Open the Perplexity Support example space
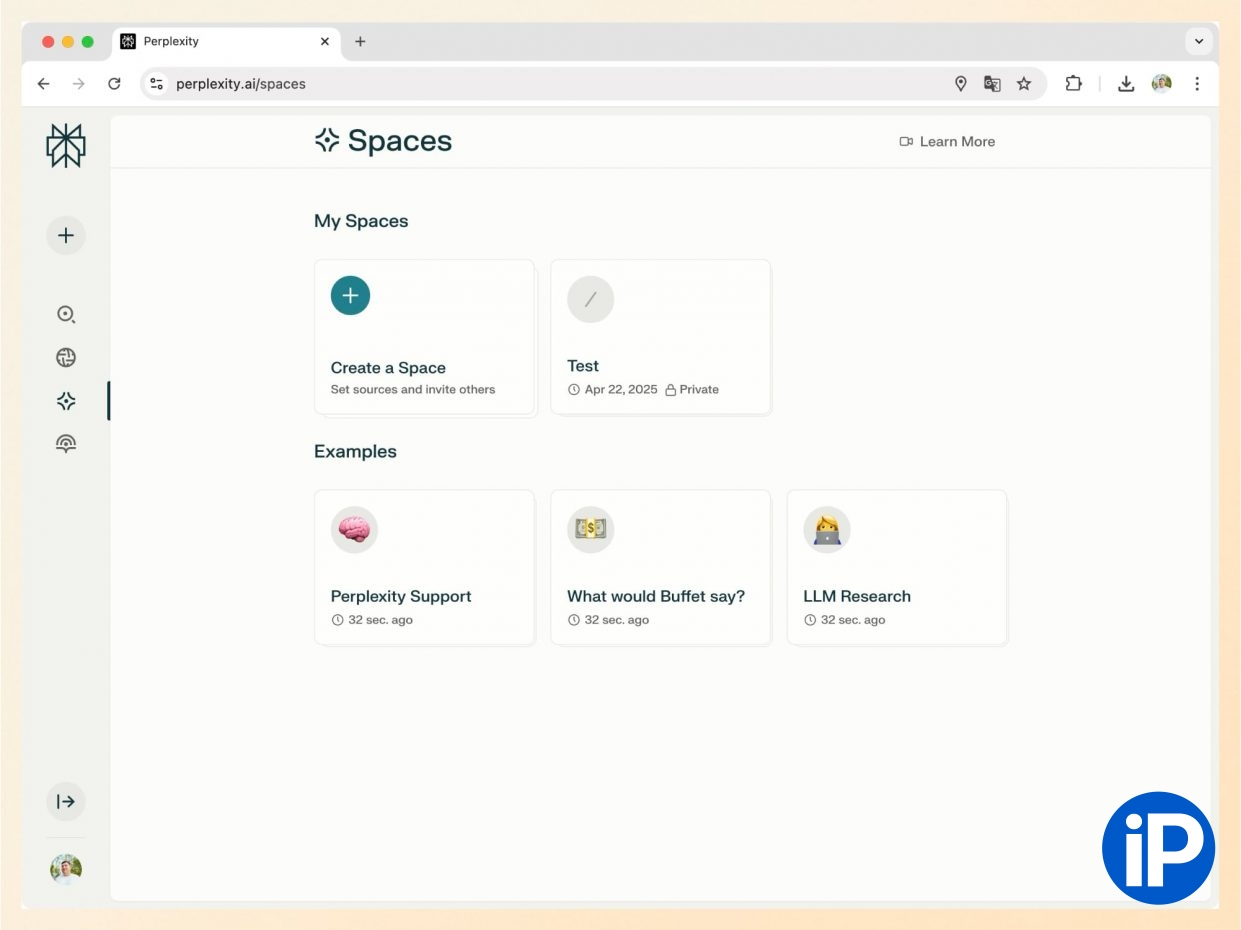 (x=424, y=567)
